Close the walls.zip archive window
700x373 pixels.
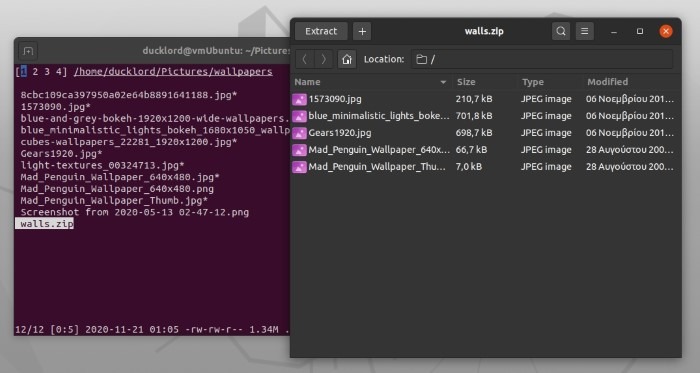coord(666,31)
